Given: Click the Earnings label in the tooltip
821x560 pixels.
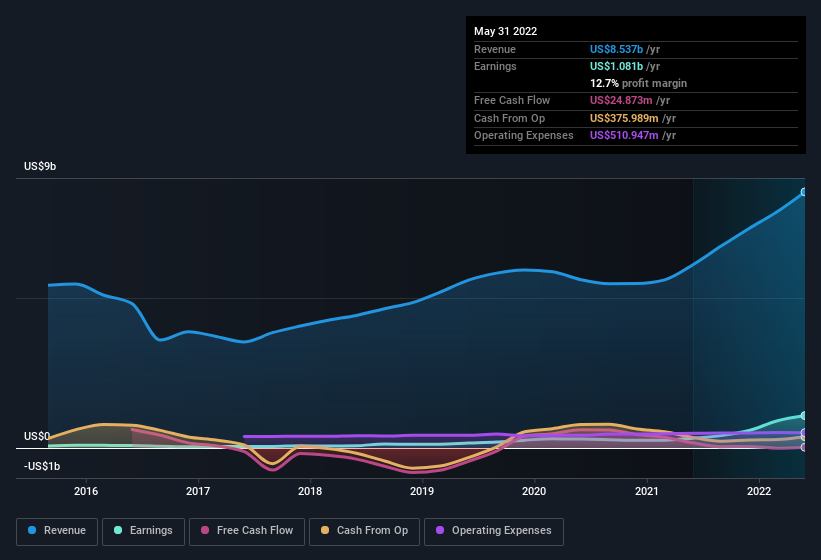Looking at the screenshot, I should pyautogui.click(x=495, y=66).
